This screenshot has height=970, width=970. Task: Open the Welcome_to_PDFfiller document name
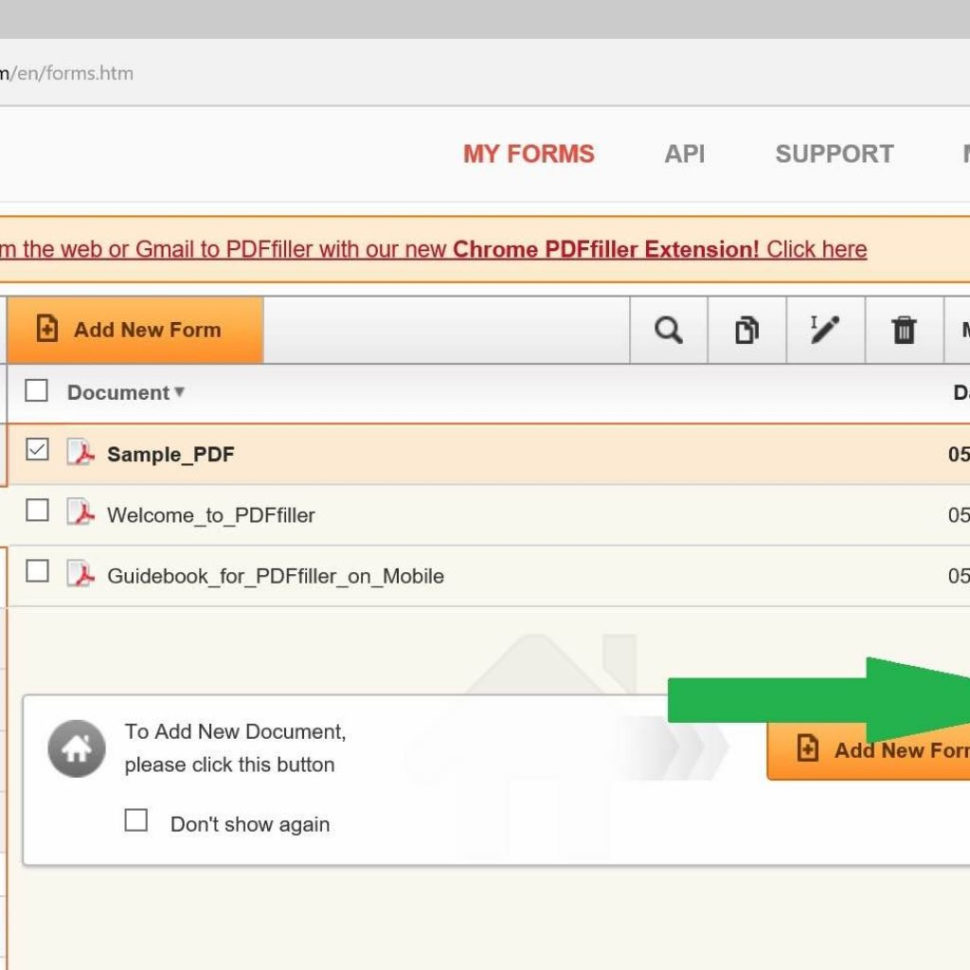tap(211, 515)
